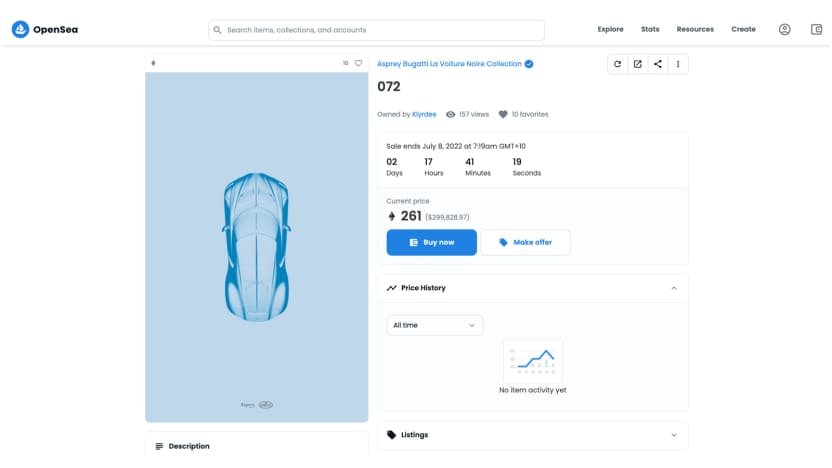Open the account profile icon
Image resolution: width=832 pixels, height=468 pixels.
pyautogui.click(x=784, y=29)
